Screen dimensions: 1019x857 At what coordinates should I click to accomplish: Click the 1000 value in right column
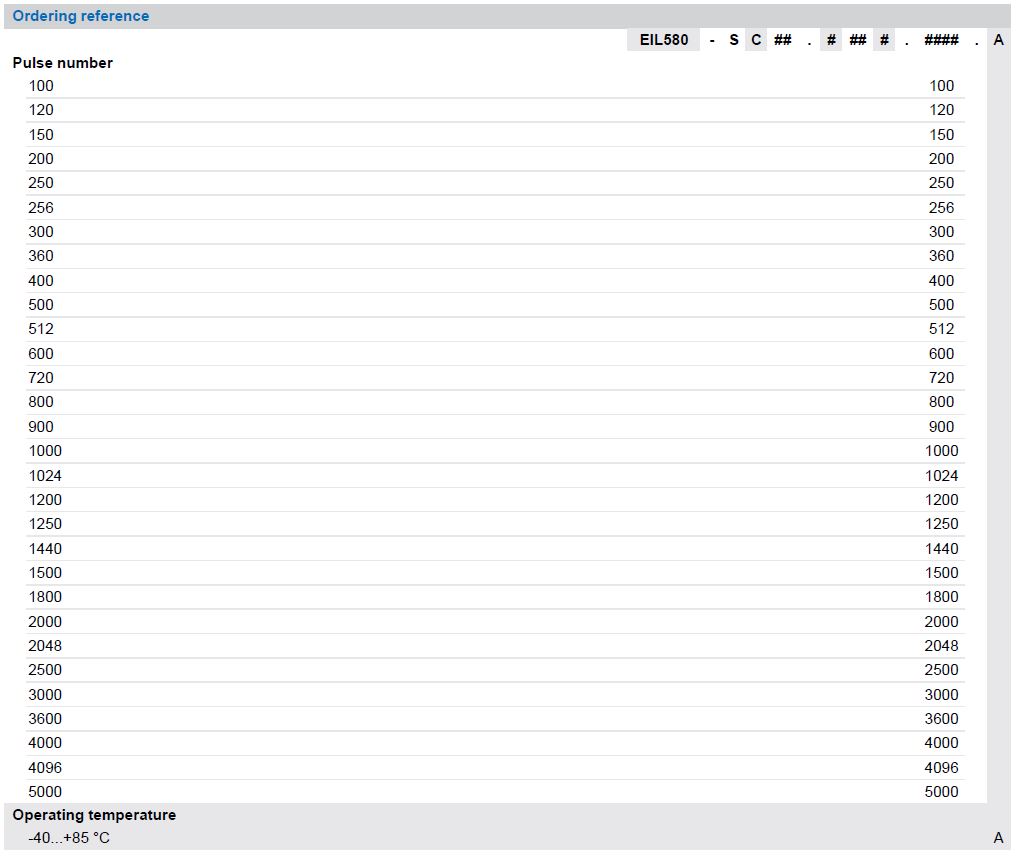click(941, 451)
